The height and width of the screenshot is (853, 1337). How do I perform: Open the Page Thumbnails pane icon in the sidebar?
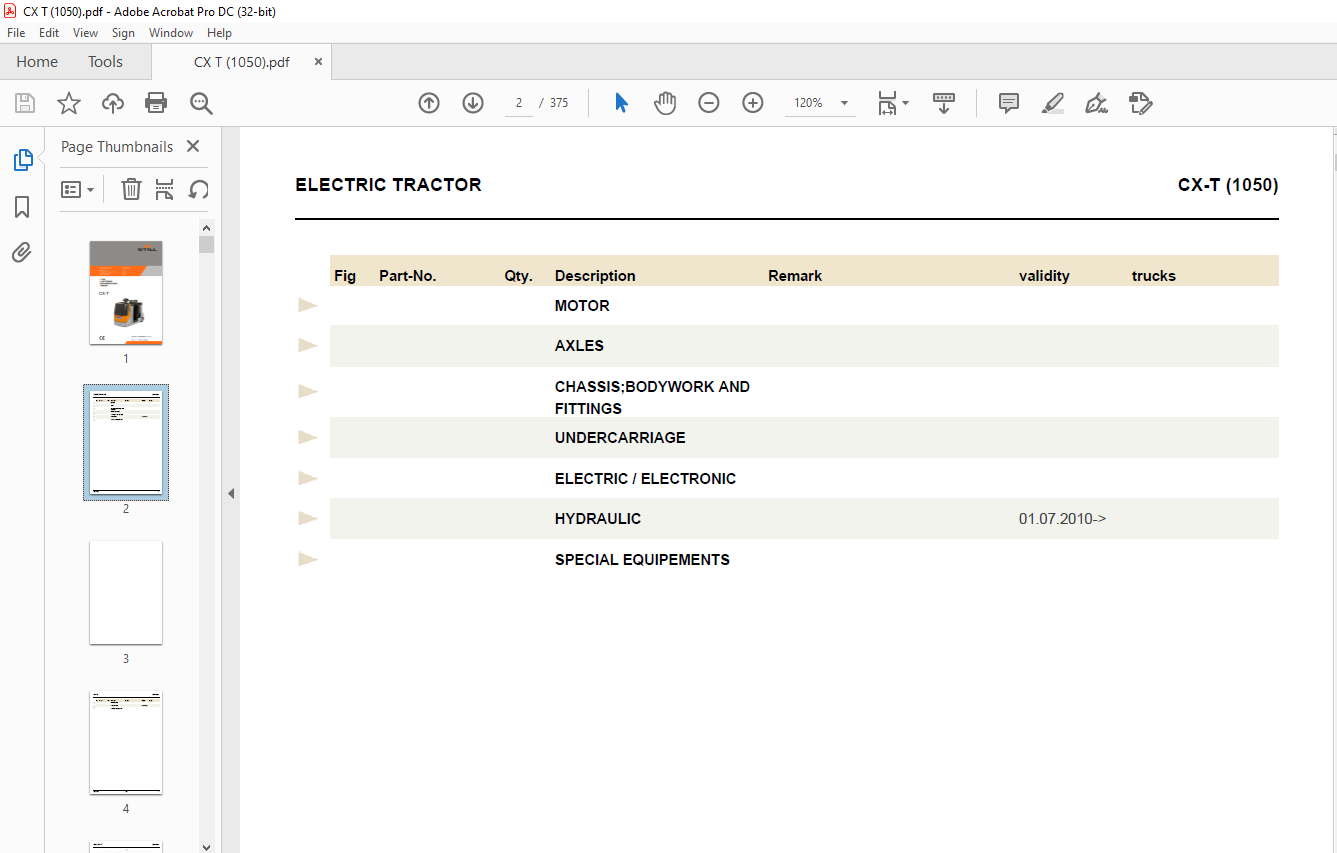coord(22,160)
